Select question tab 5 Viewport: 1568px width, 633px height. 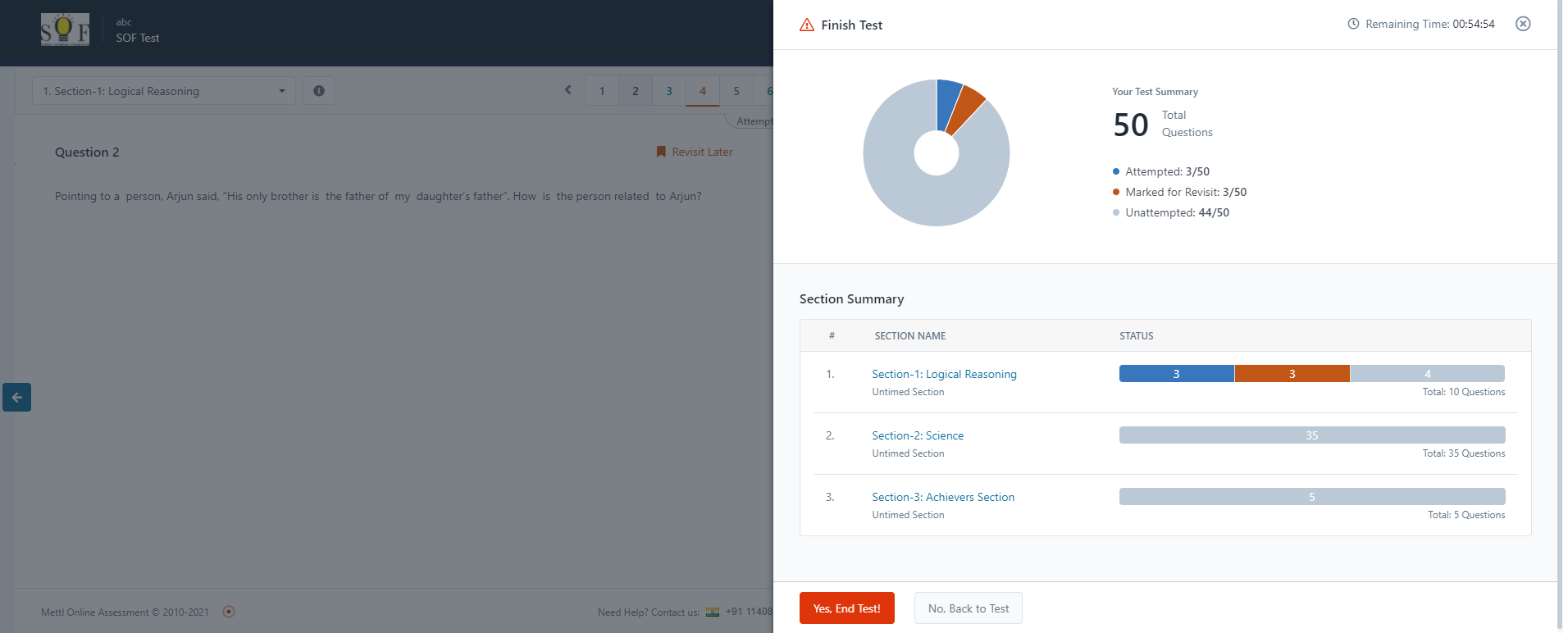pos(736,91)
